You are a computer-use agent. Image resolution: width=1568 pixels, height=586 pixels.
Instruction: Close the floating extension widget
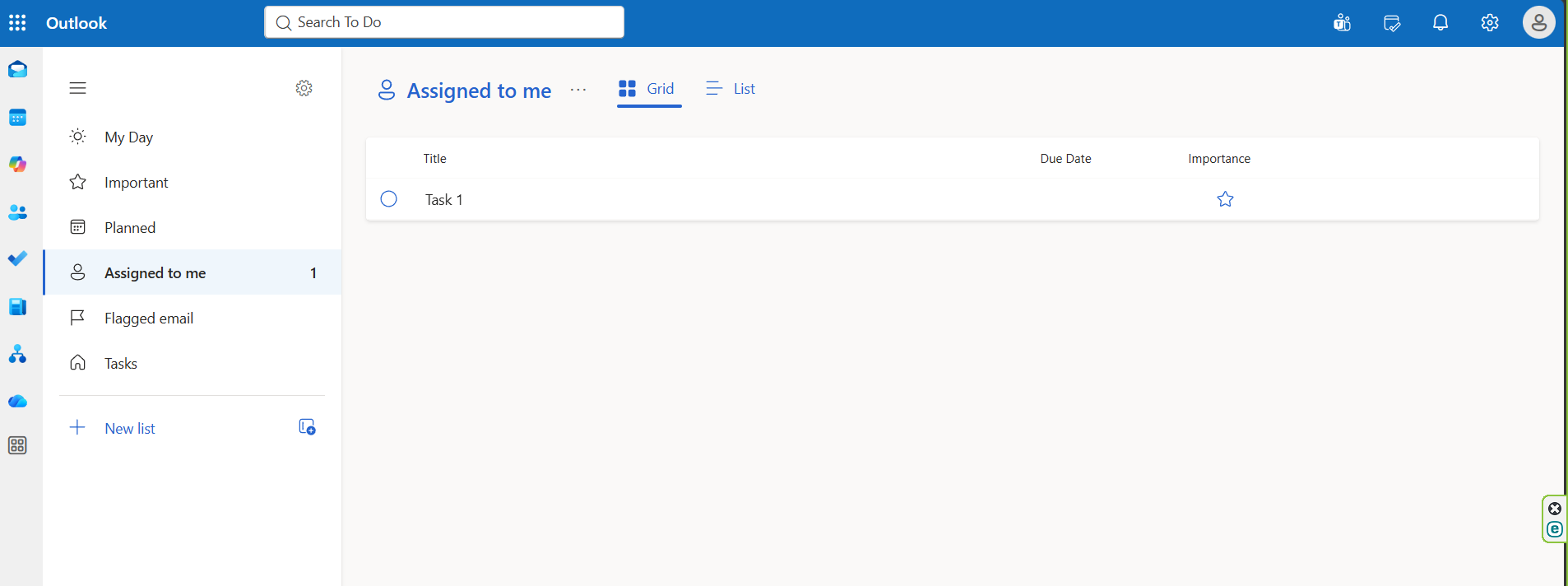coord(1555,509)
